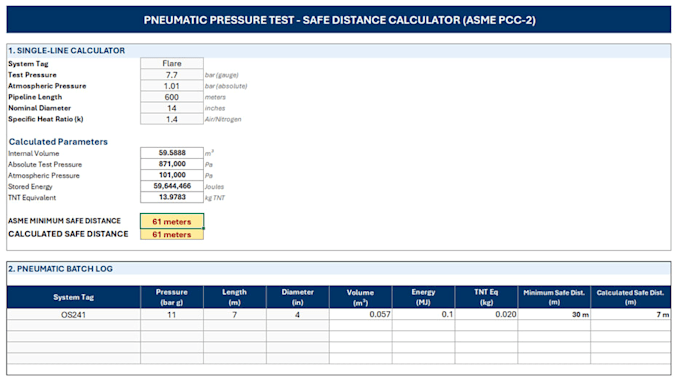Viewport: 680px width, 384px height.
Task: Click the Absolute Test Pressure value 871,000
Action: 172,164
